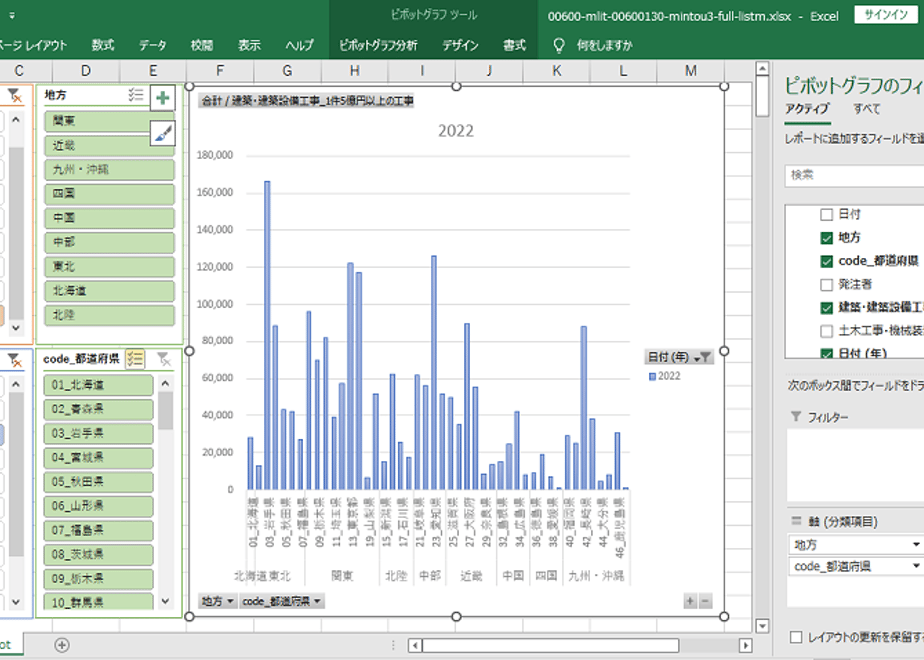The height and width of the screenshot is (660, 924).
Task: Toggle the 日付 field checkbox
Action: 826,214
